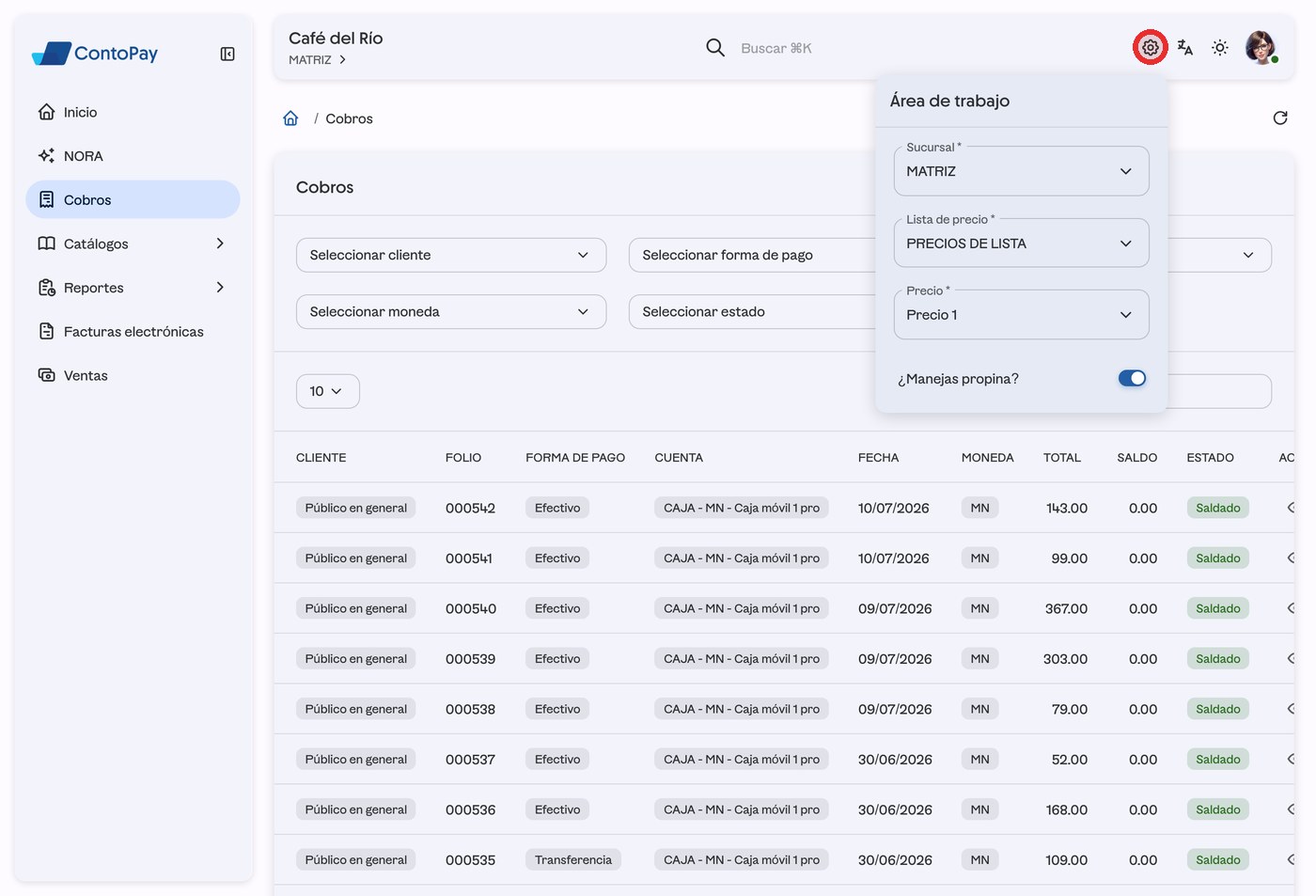Open the Sucursal dropdown
1316x896 pixels.
(x=1021, y=171)
